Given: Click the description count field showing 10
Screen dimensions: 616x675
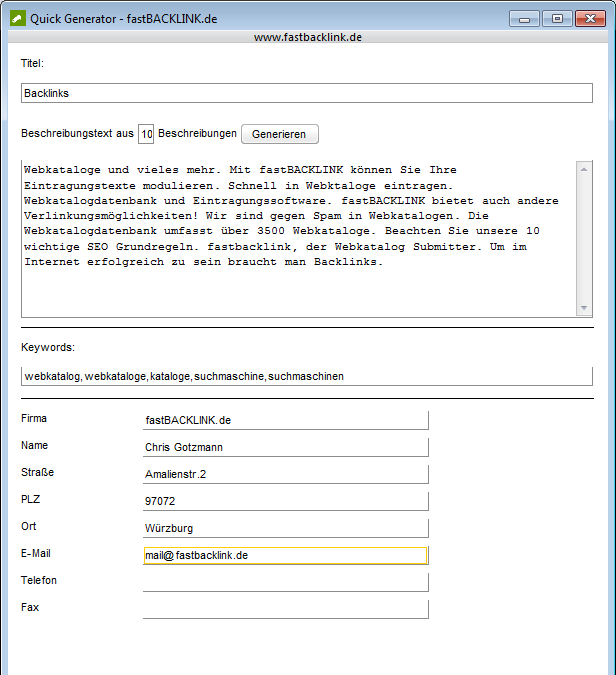Looking at the screenshot, I should click(146, 134).
